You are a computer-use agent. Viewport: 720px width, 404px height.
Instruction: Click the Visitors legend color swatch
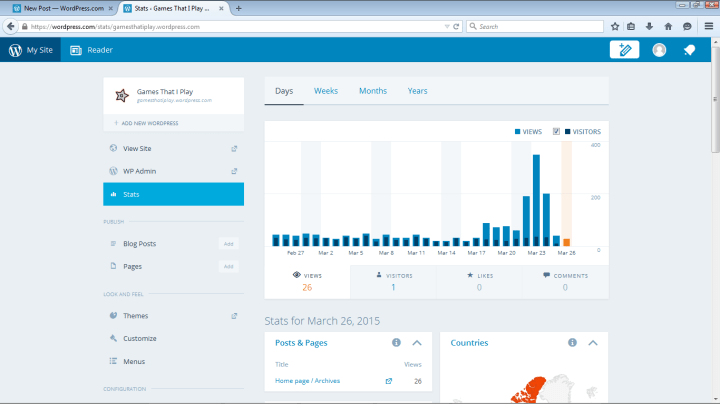[x=568, y=132]
